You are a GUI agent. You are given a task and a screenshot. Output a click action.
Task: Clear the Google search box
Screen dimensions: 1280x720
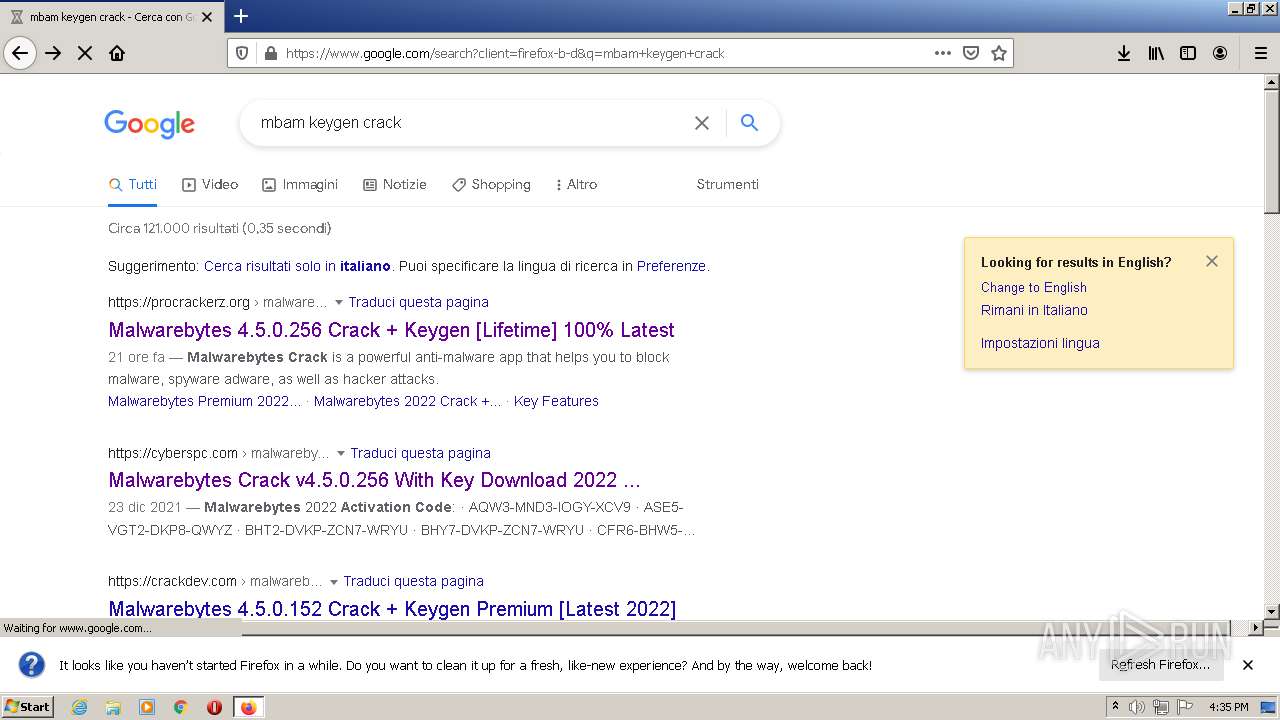[702, 123]
